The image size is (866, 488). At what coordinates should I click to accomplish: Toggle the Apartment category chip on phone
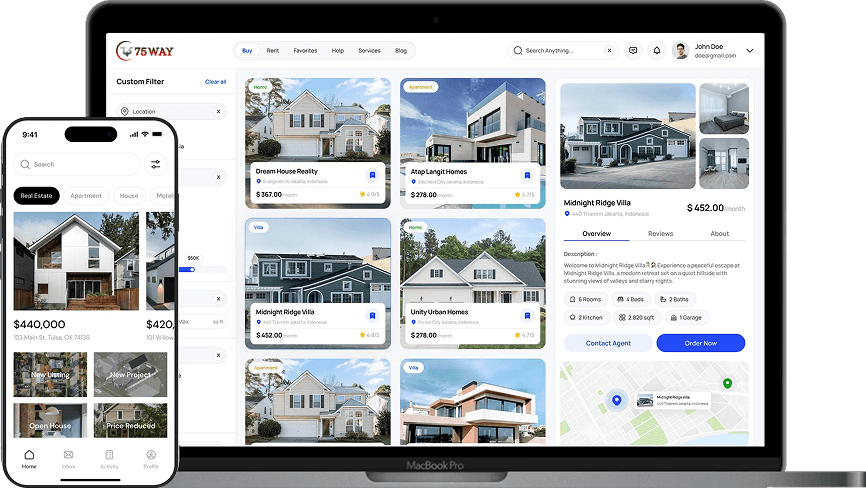pos(86,196)
